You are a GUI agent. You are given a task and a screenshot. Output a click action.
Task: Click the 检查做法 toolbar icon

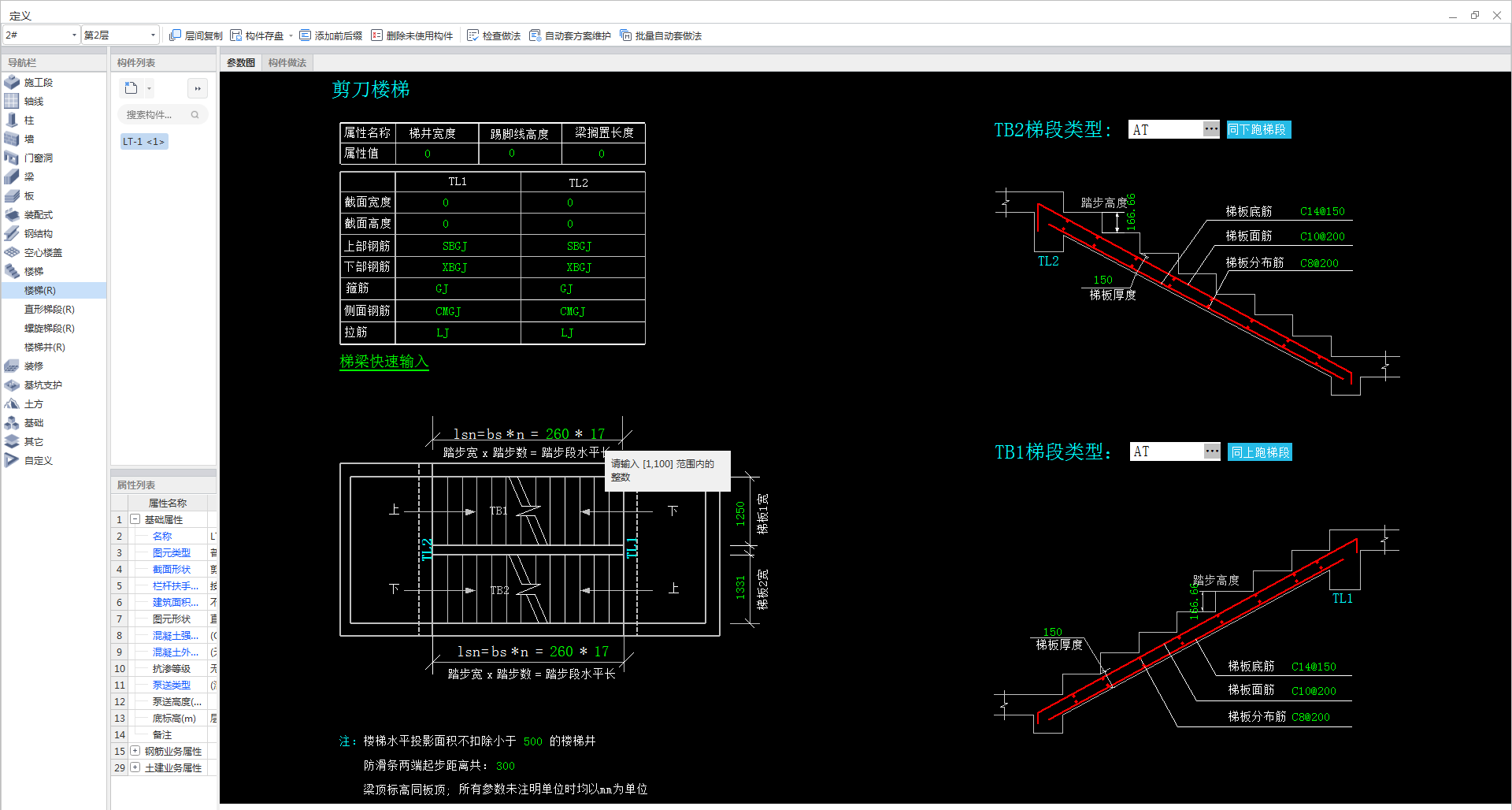click(473, 35)
